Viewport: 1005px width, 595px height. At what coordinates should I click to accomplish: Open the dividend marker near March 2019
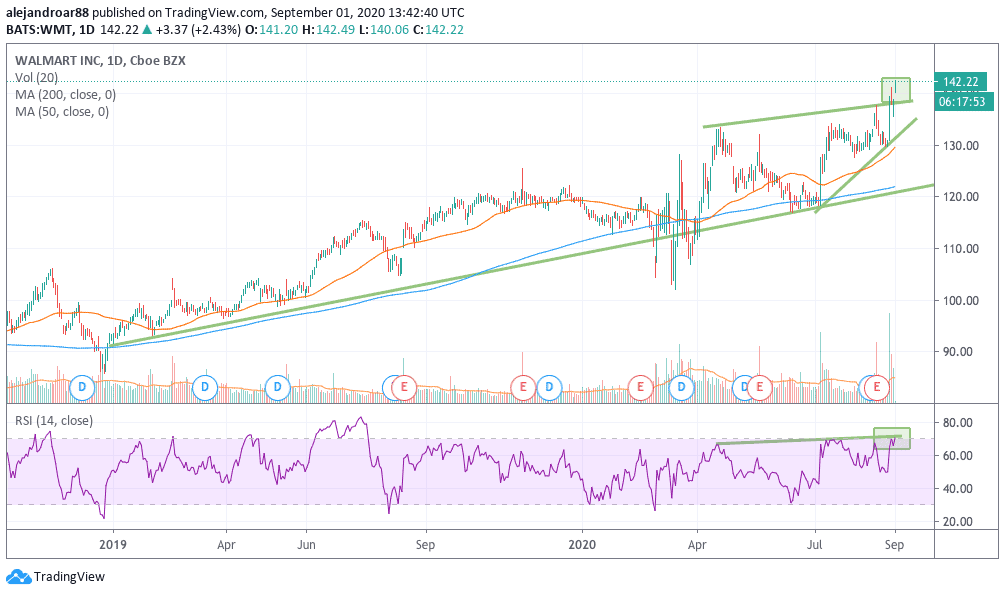coord(205,387)
